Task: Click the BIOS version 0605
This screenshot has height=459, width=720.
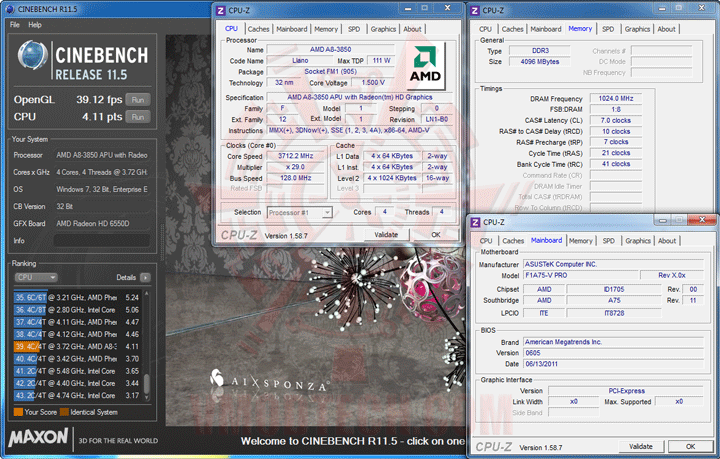Action: coord(613,353)
